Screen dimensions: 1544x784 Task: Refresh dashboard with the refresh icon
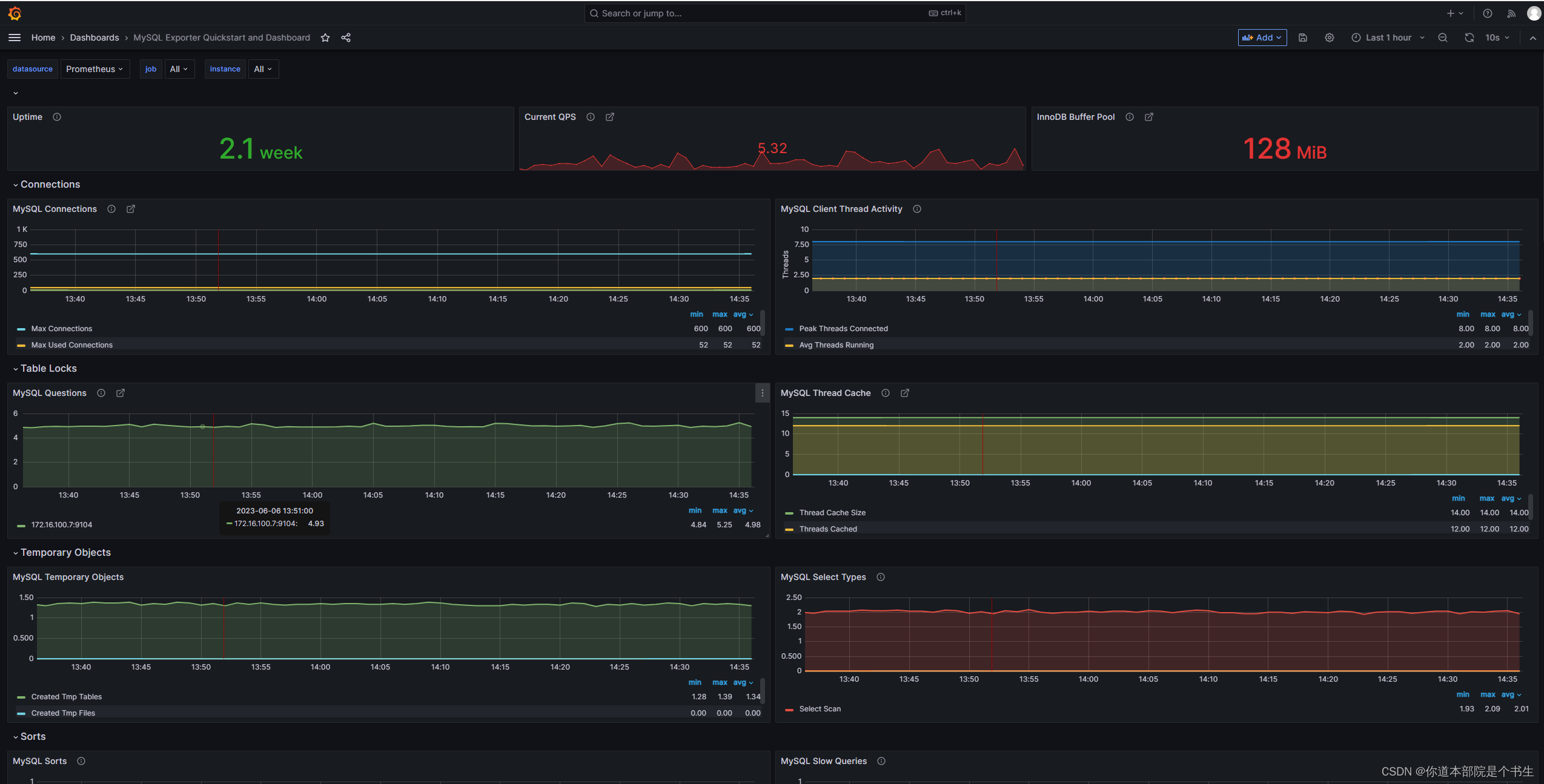tap(1469, 38)
